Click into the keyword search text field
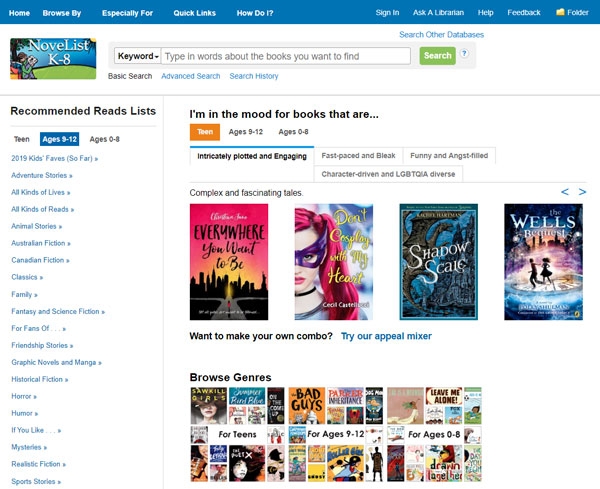This screenshot has width=600, height=489. (x=286, y=56)
